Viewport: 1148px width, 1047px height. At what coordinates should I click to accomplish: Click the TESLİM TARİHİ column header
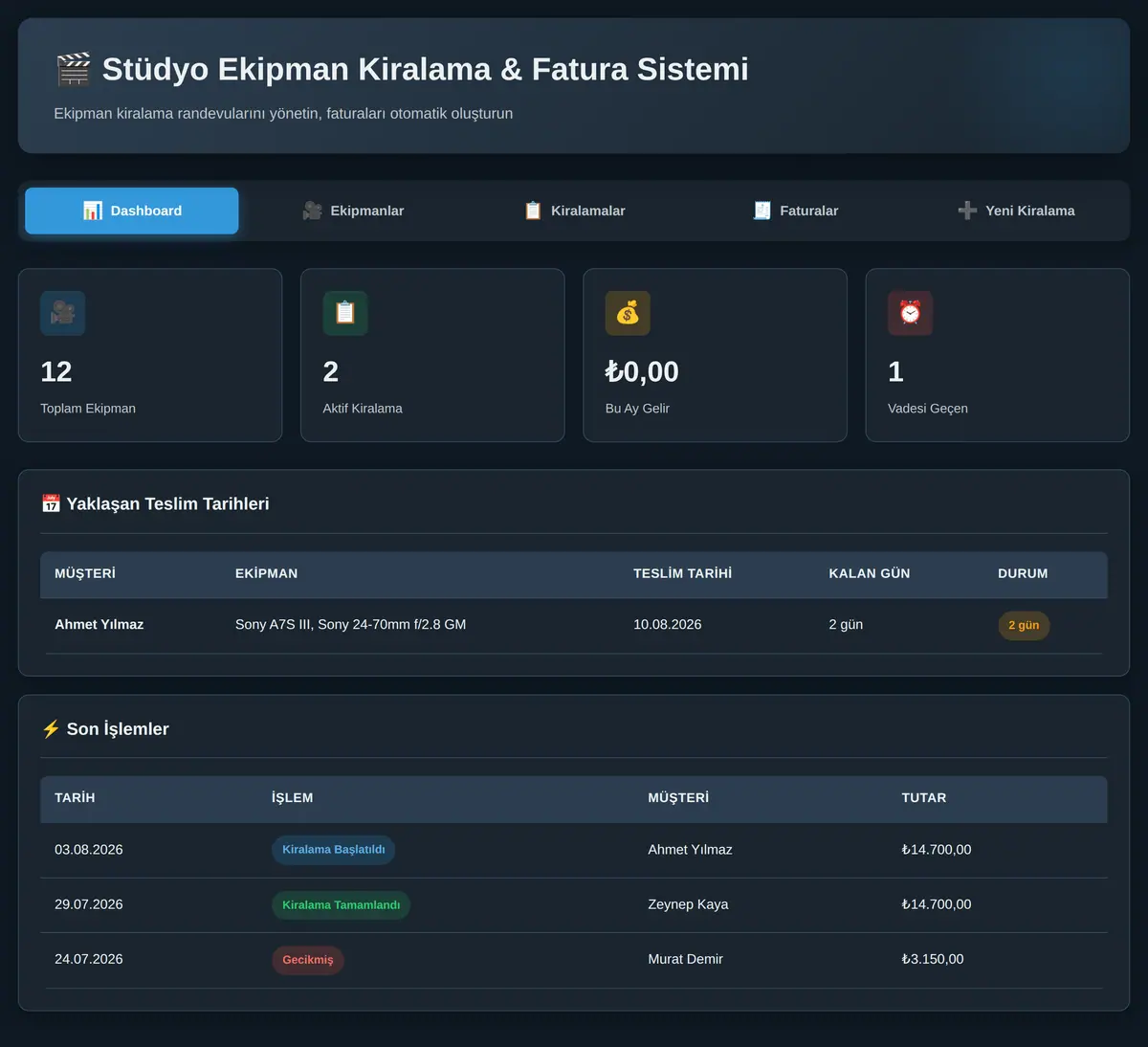tap(683, 573)
